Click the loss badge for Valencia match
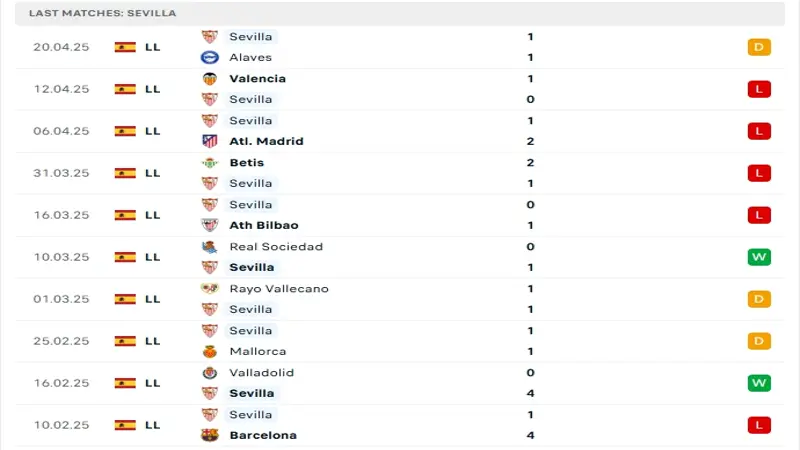Viewport: 800px width, 450px height. pyautogui.click(x=759, y=89)
